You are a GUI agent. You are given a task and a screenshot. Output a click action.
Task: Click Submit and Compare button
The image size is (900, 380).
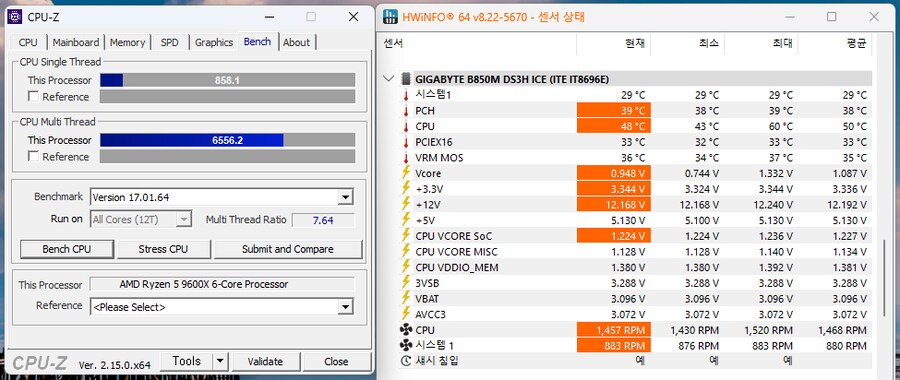tap(288, 249)
